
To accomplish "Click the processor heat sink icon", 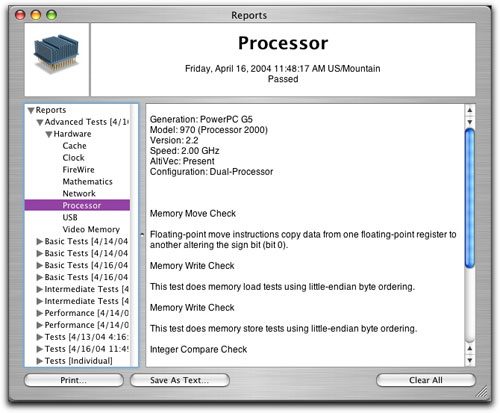I will coord(56,53).
